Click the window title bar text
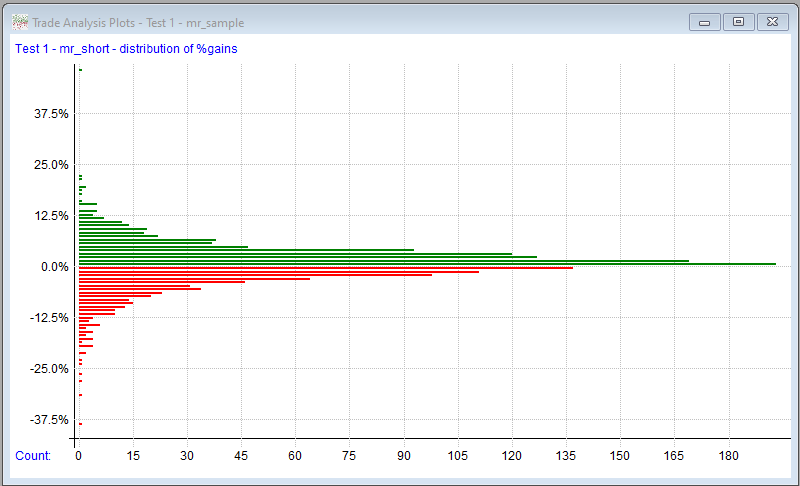The width and height of the screenshot is (800, 486). coord(138,22)
